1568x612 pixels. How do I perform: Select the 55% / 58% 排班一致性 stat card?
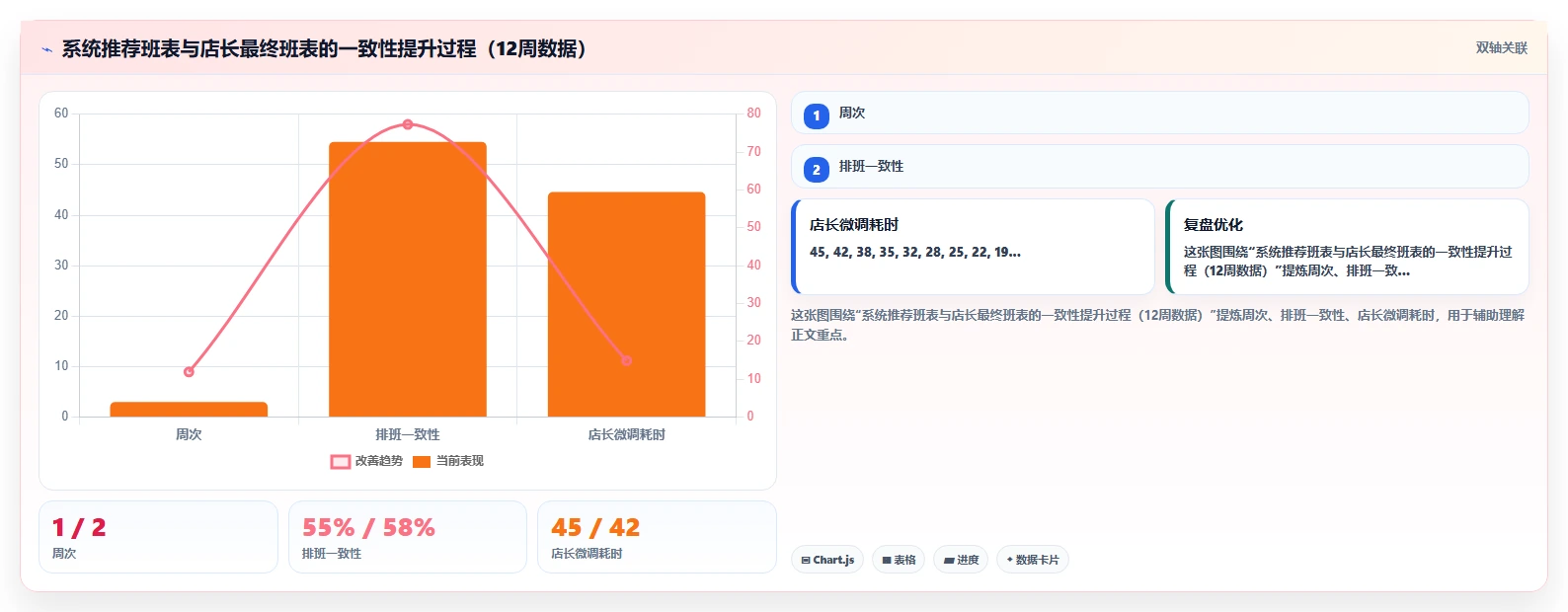(x=407, y=537)
